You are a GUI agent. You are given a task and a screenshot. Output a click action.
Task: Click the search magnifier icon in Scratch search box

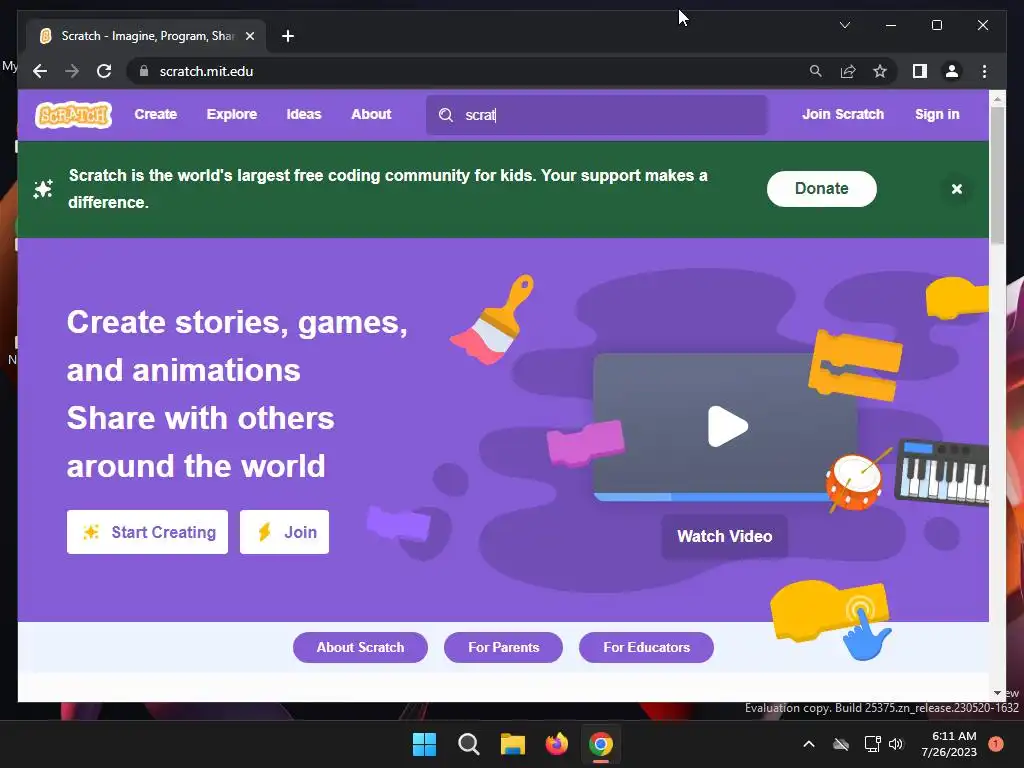point(446,115)
